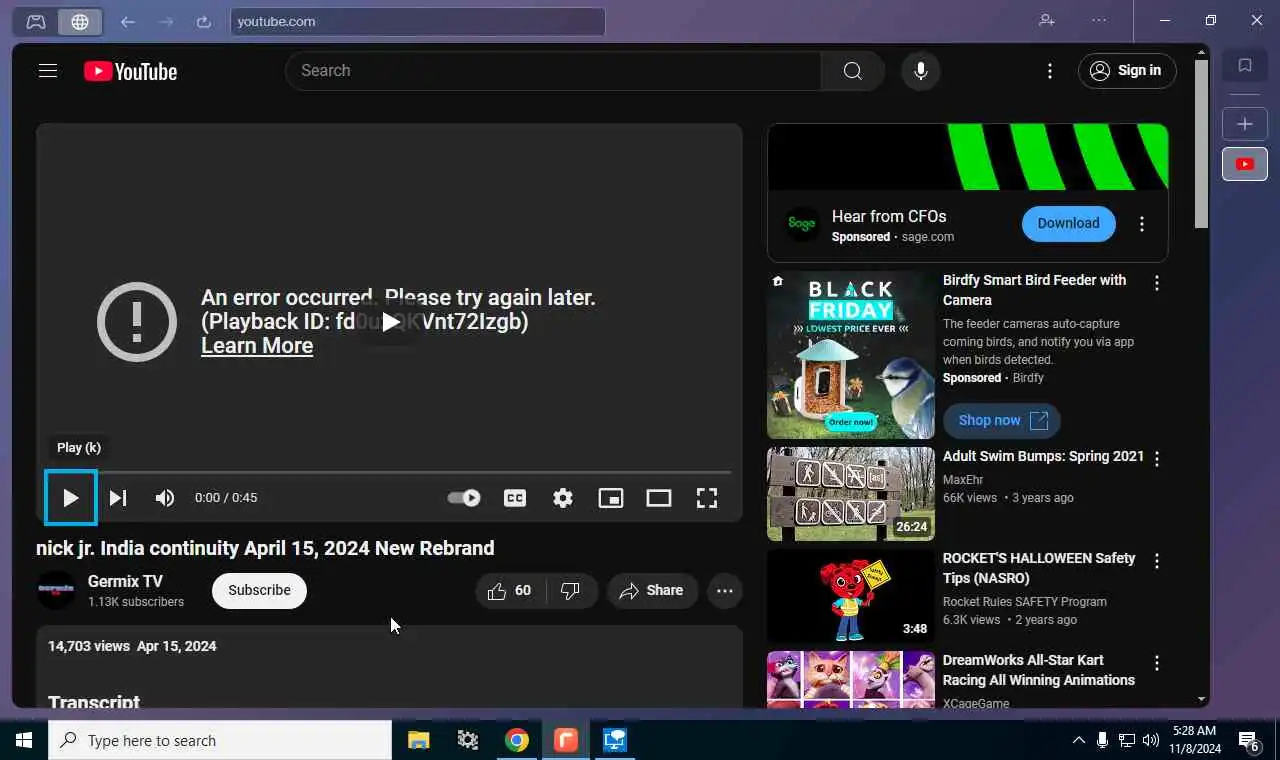Image resolution: width=1280 pixels, height=760 pixels.
Task: Open Birdfy Black Friday ad thumbnail
Action: pyautogui.click(x=851, y=355)
